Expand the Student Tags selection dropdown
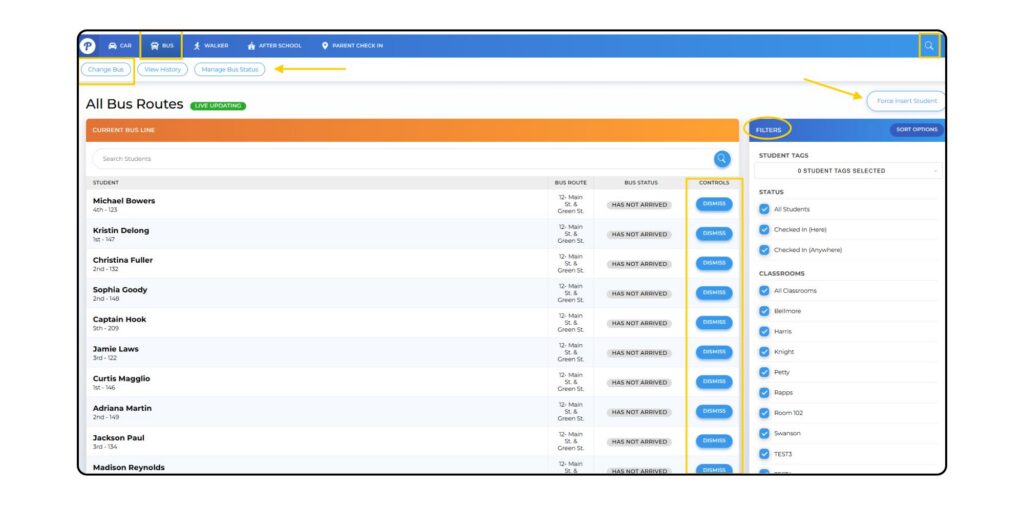Screen dimensions: 1024x507 pyautogui.click(x=849, y=171)
